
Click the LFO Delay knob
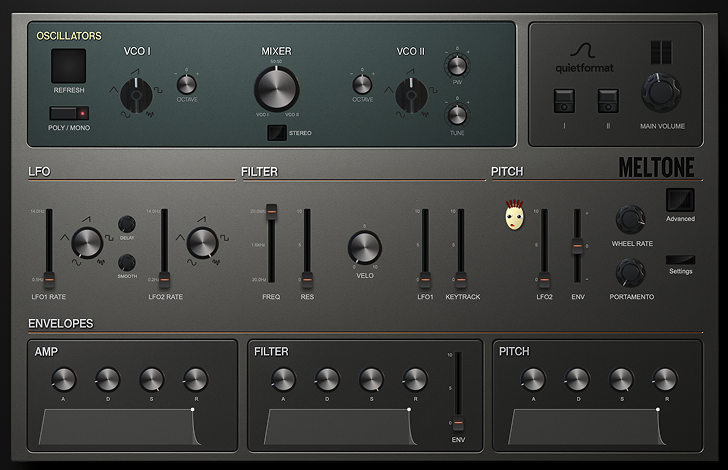[x=127, y=223]
